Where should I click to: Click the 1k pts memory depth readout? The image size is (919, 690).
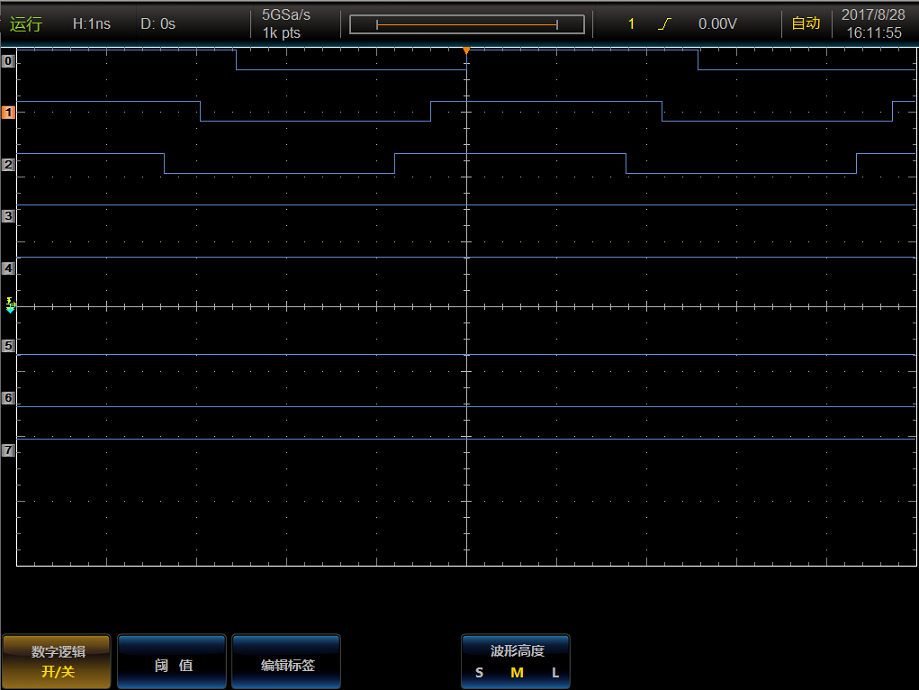click(281, 33)
